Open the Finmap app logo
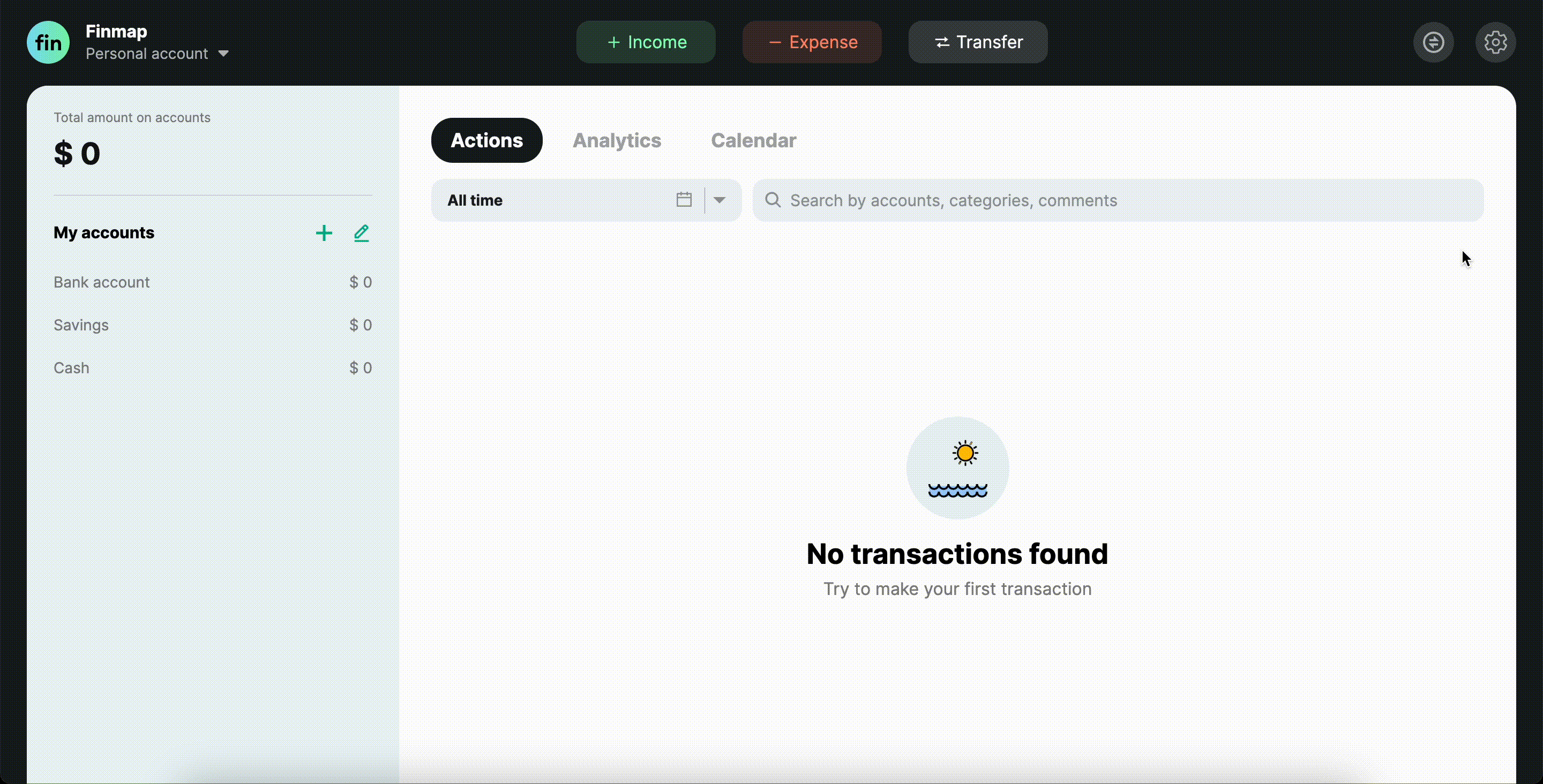 pos(48,42)
